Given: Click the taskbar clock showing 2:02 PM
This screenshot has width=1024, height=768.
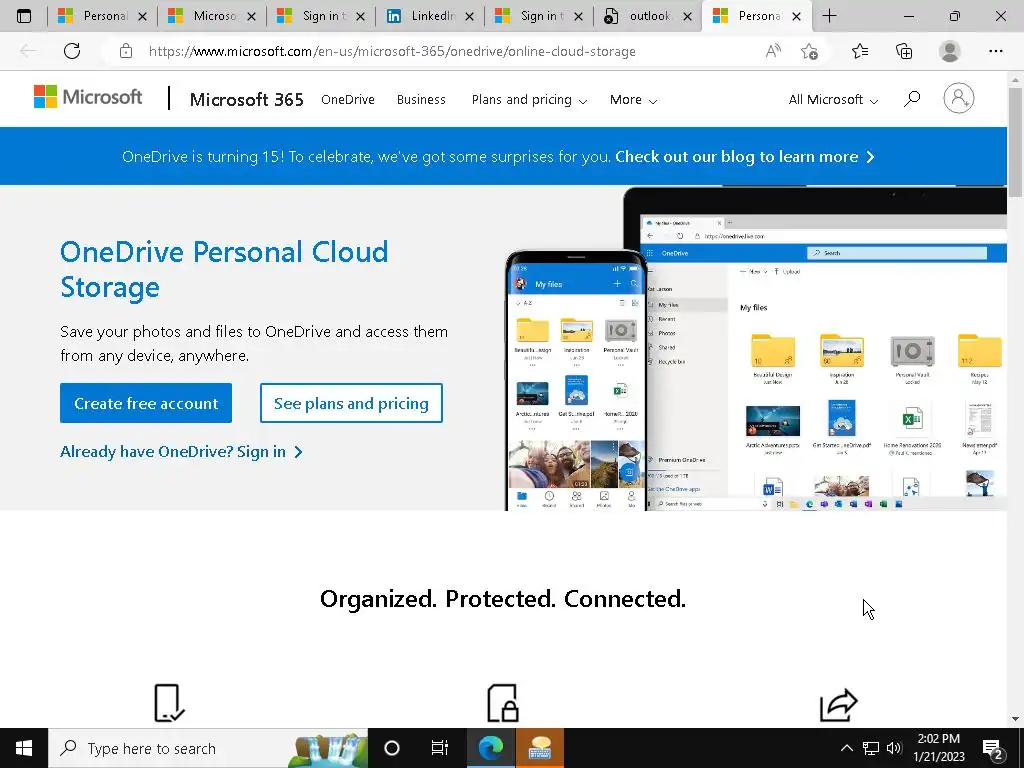Looking at the screenshot, I should point(938,748).
